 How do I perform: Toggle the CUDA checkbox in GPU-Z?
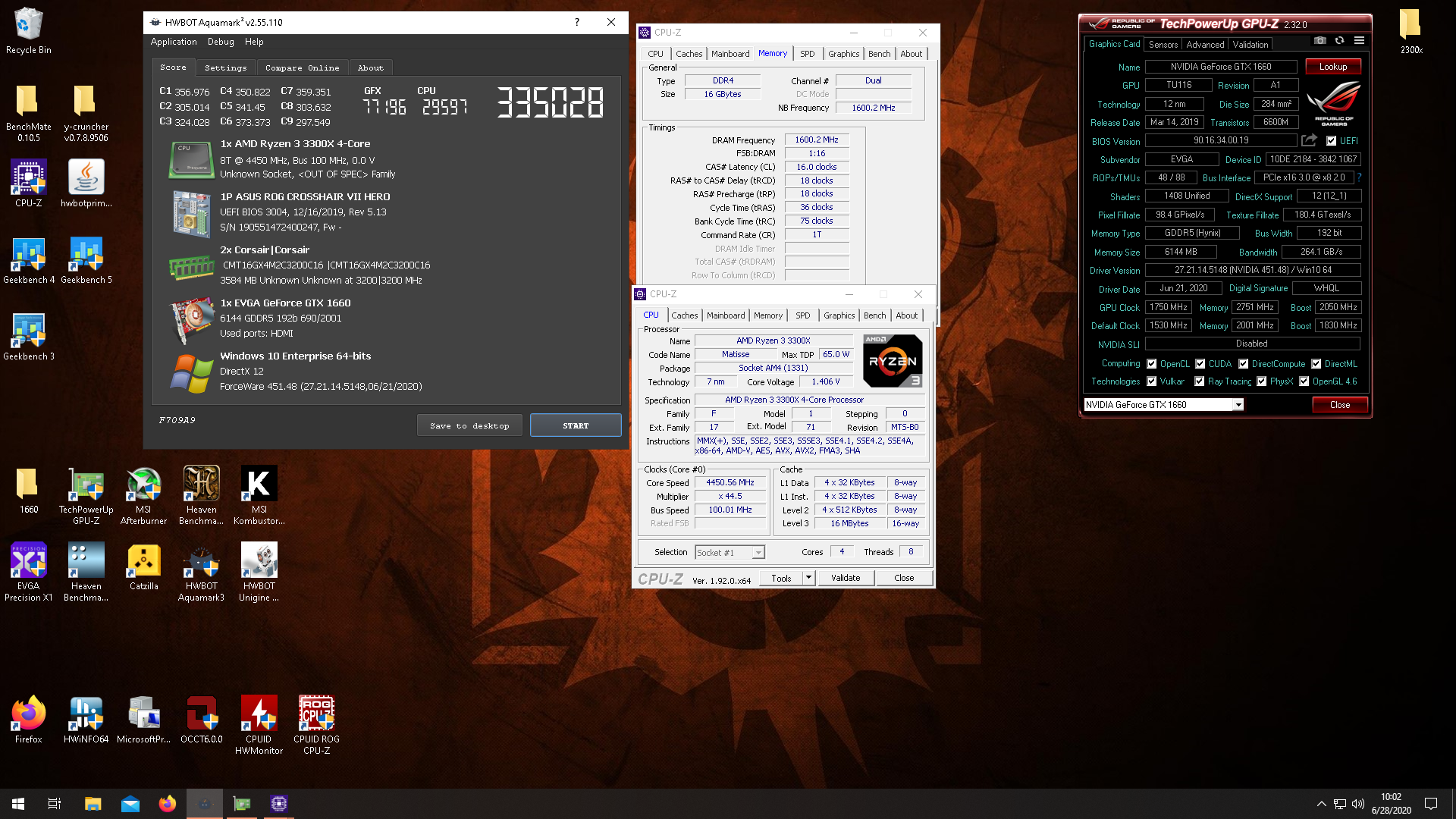[x=1200, y=364]
